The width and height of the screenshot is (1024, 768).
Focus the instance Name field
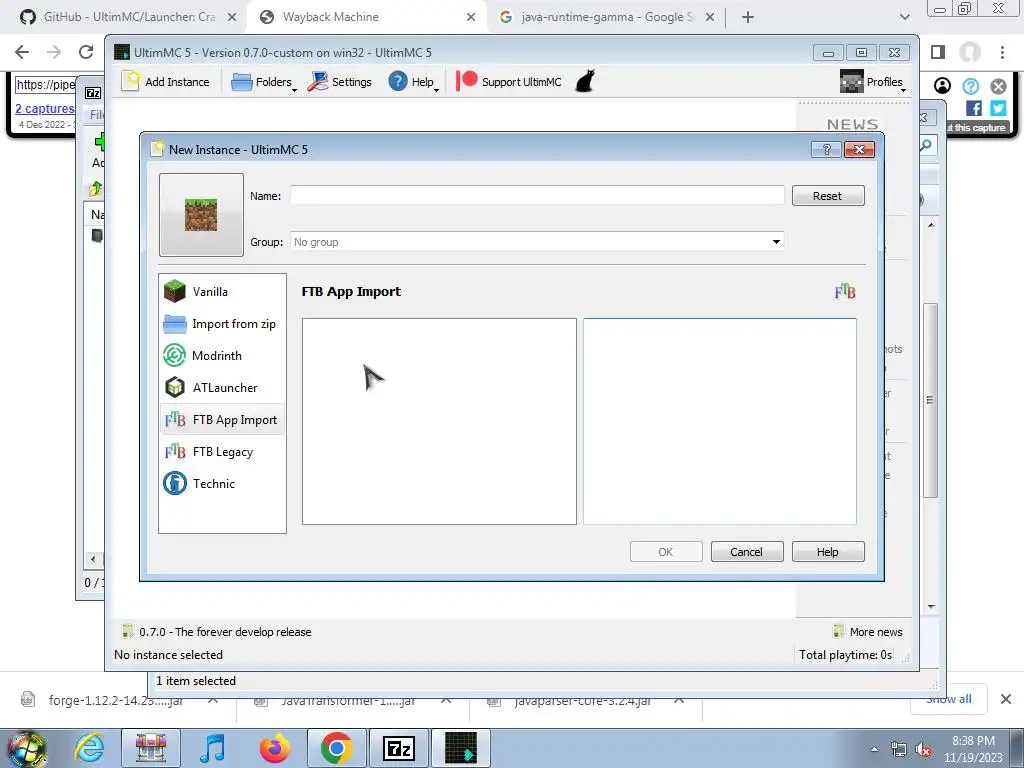point(537,195)
